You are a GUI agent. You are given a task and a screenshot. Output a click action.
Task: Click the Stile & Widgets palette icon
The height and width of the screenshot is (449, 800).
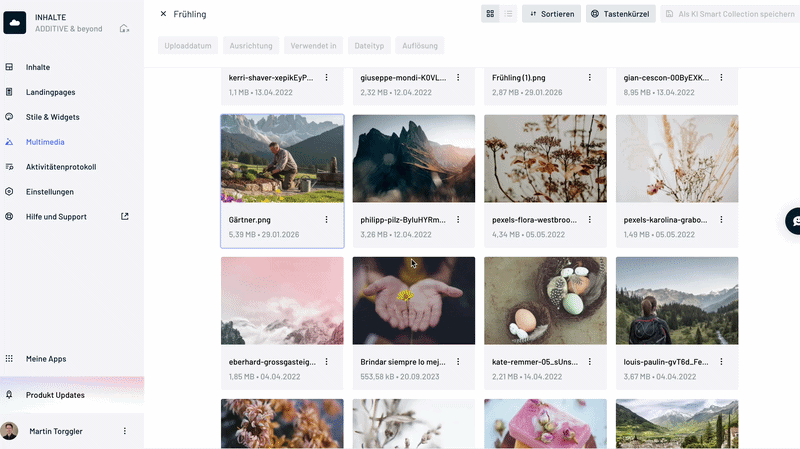click(x=9, y=117)
